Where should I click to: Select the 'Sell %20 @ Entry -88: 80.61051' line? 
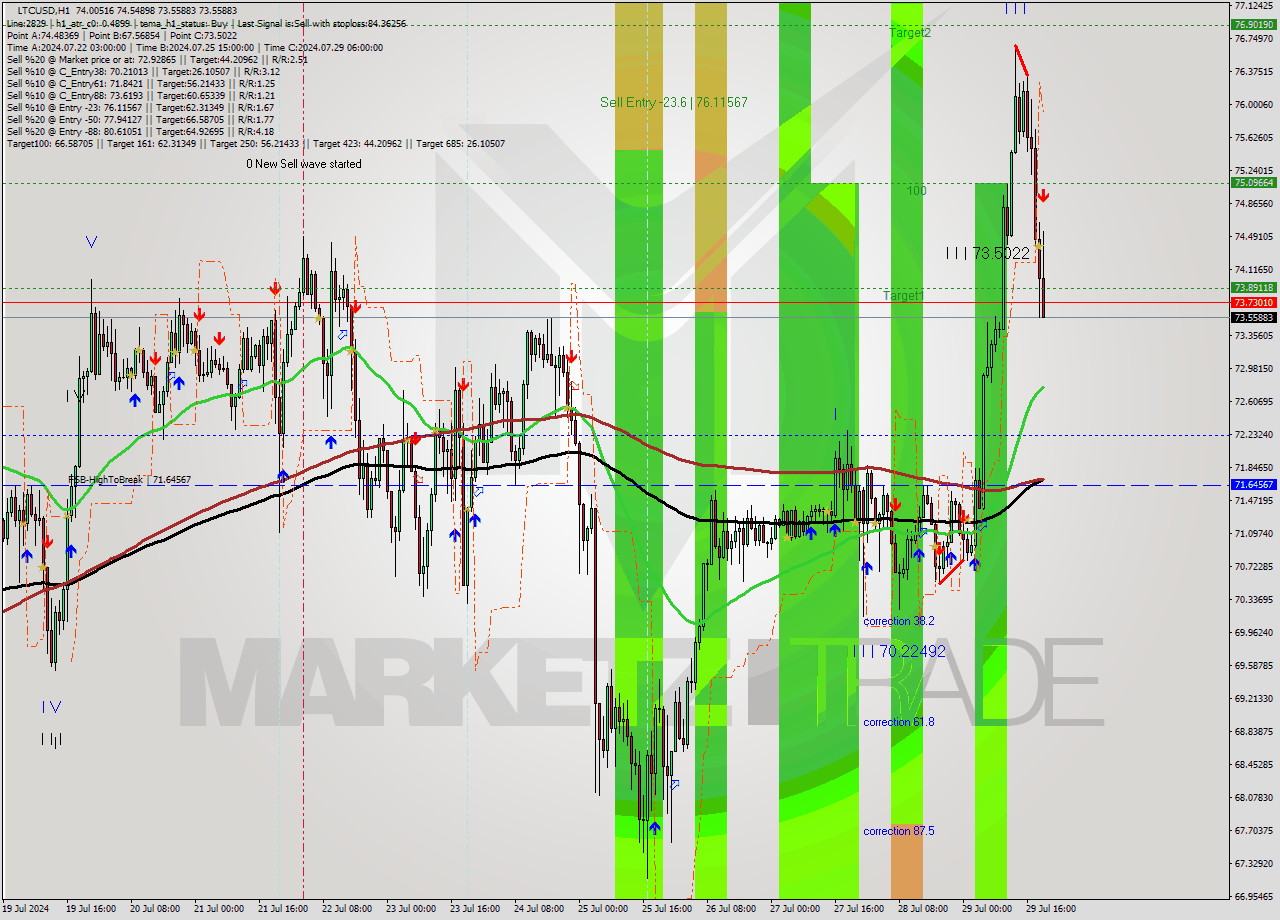[140, 131]
